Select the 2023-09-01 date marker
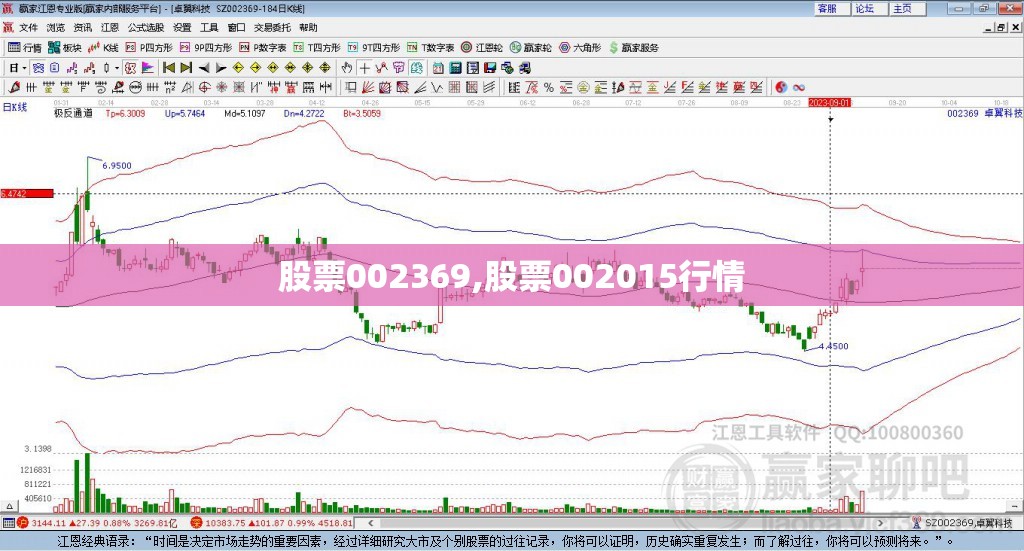This screenshot has width=1024, height=551. tap(829, 102)
